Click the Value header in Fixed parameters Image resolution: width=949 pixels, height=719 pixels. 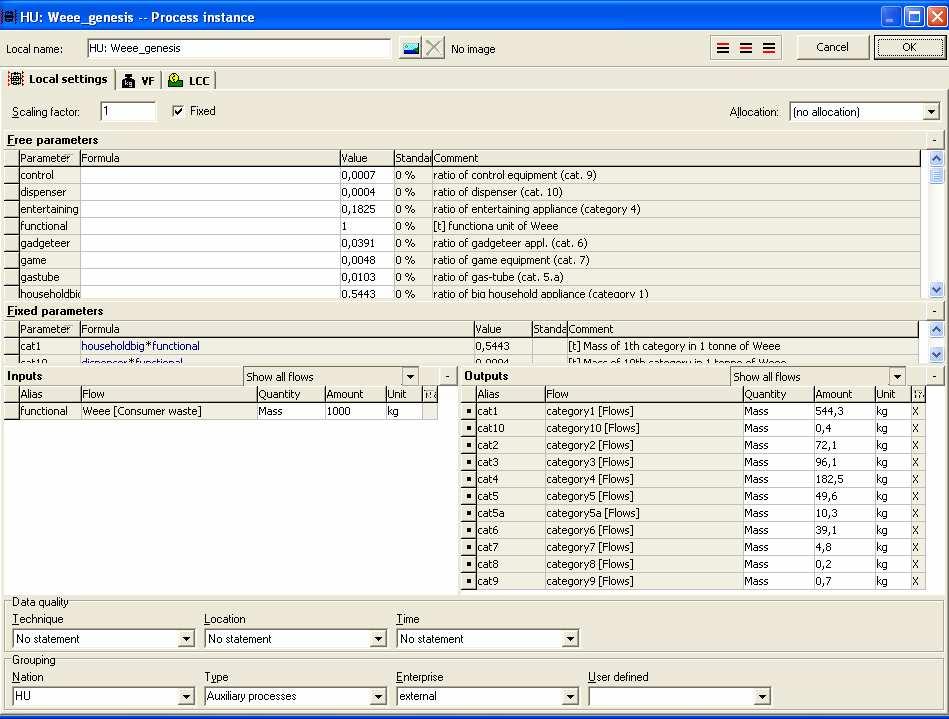[502, 329]
